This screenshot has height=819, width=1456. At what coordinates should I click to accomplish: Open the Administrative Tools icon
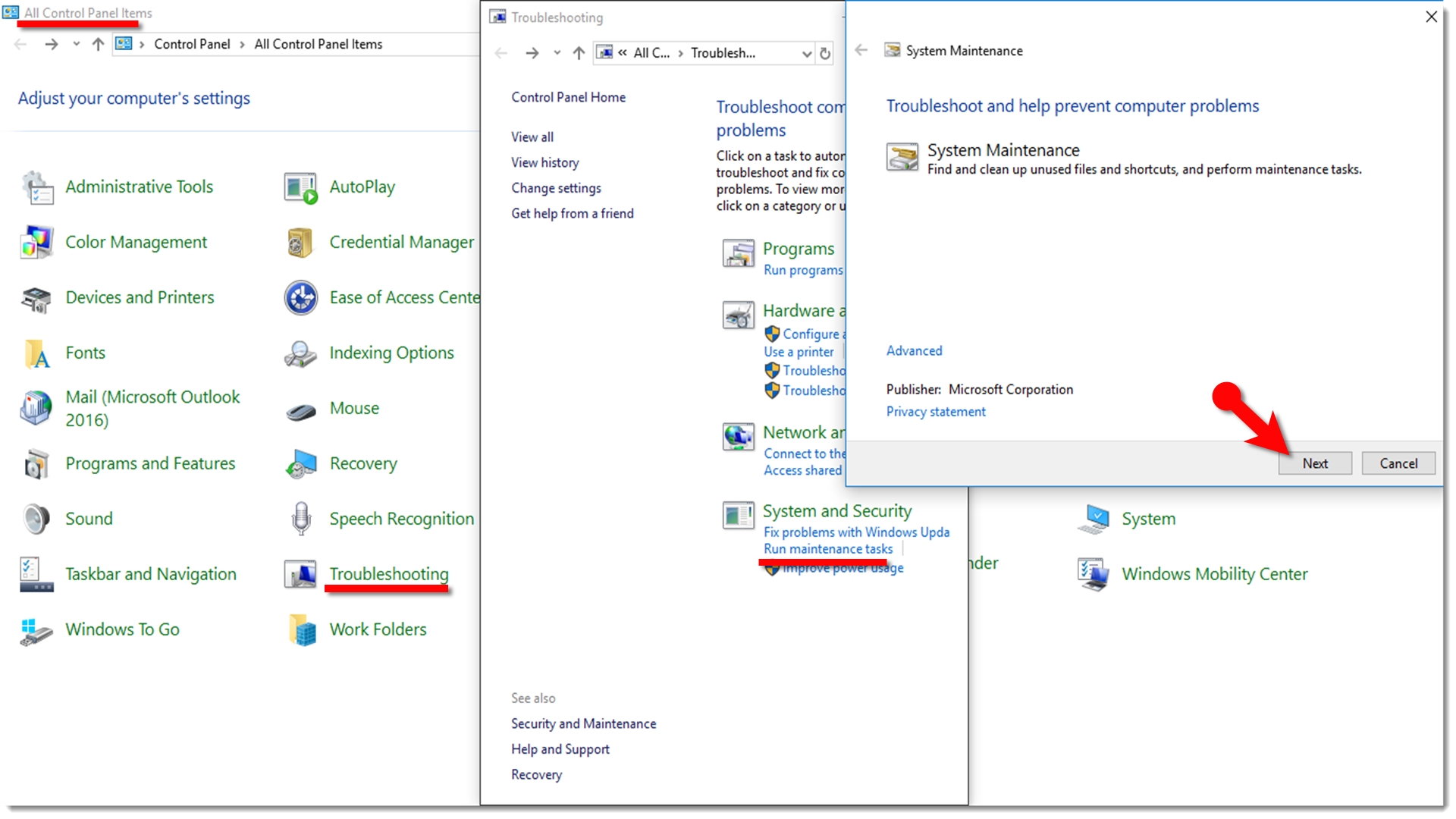pos(37,187)
